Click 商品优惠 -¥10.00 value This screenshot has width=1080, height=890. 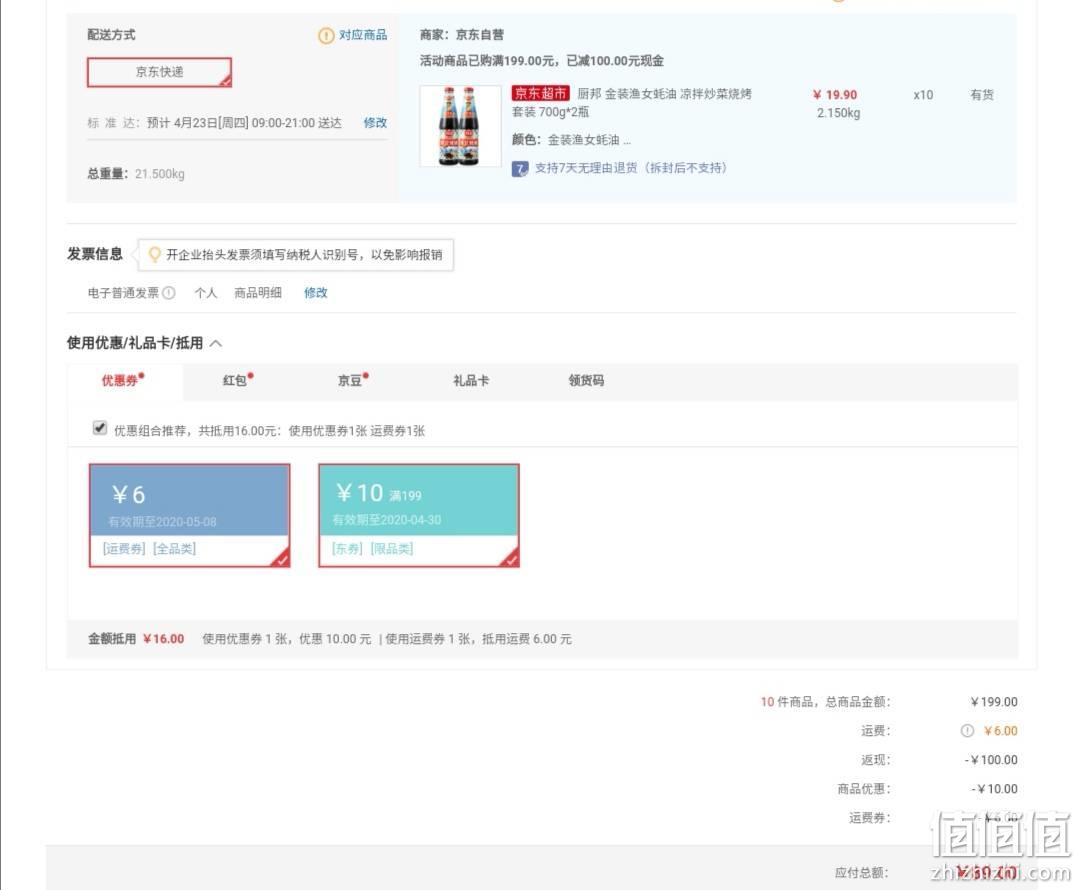995,789
